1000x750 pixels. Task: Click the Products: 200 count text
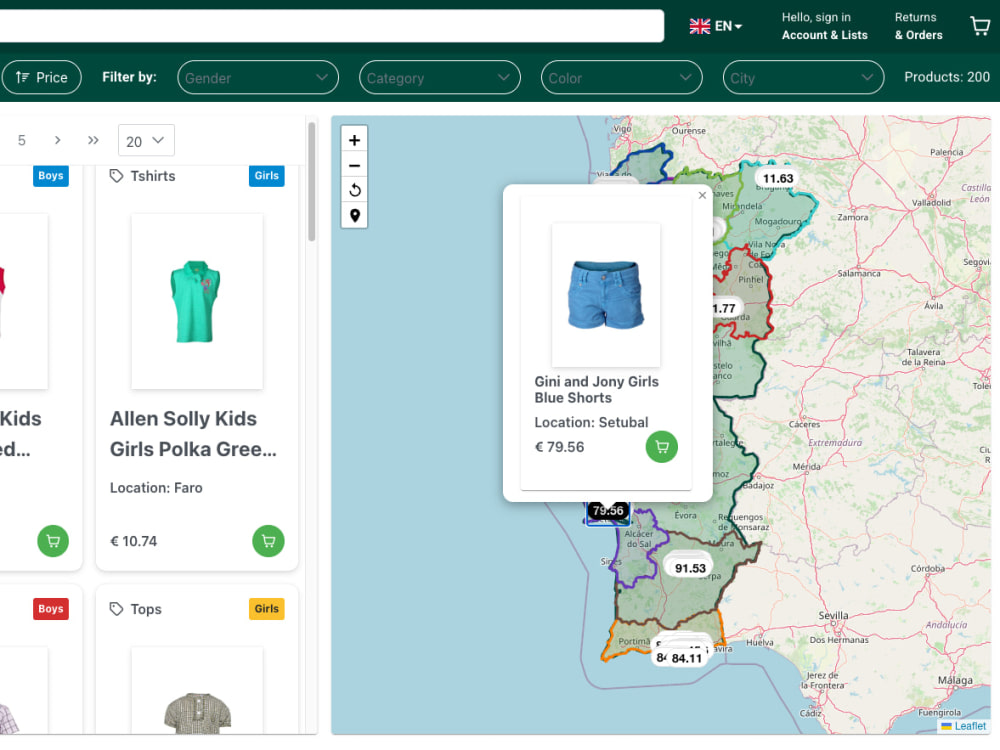pyautogui.click(x=946, y=77)
